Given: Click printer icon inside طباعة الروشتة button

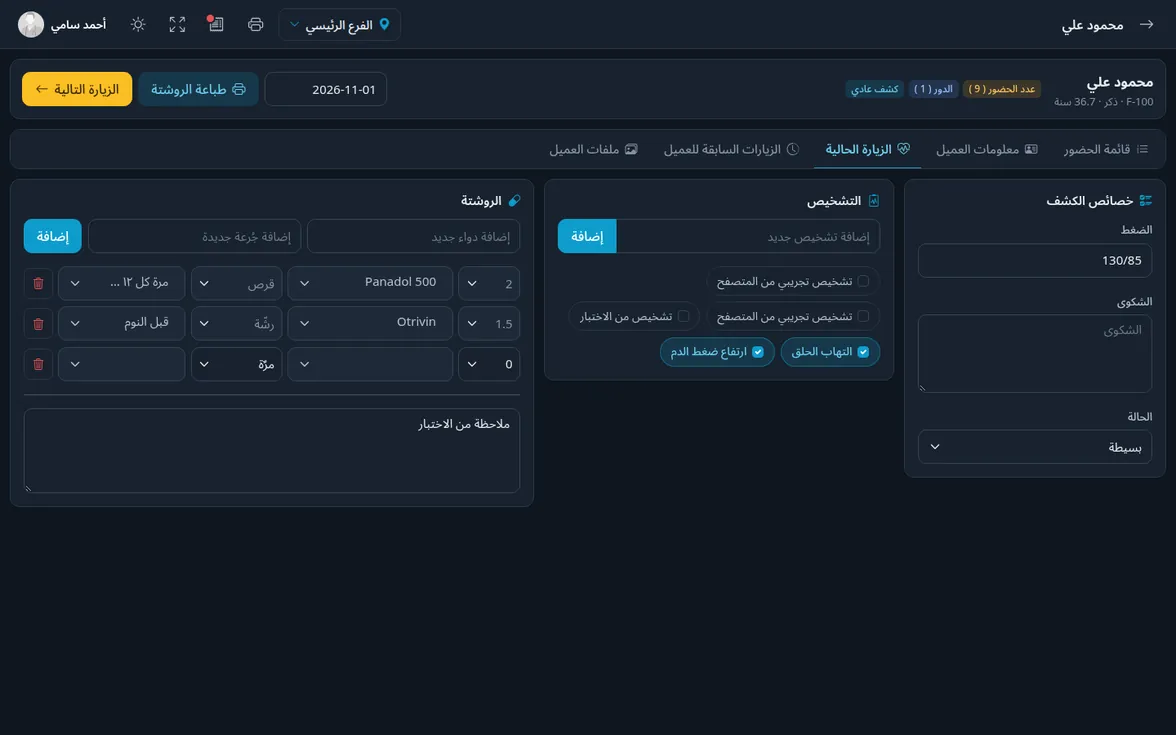Looking at the screenshot, I should pos(239,89).
